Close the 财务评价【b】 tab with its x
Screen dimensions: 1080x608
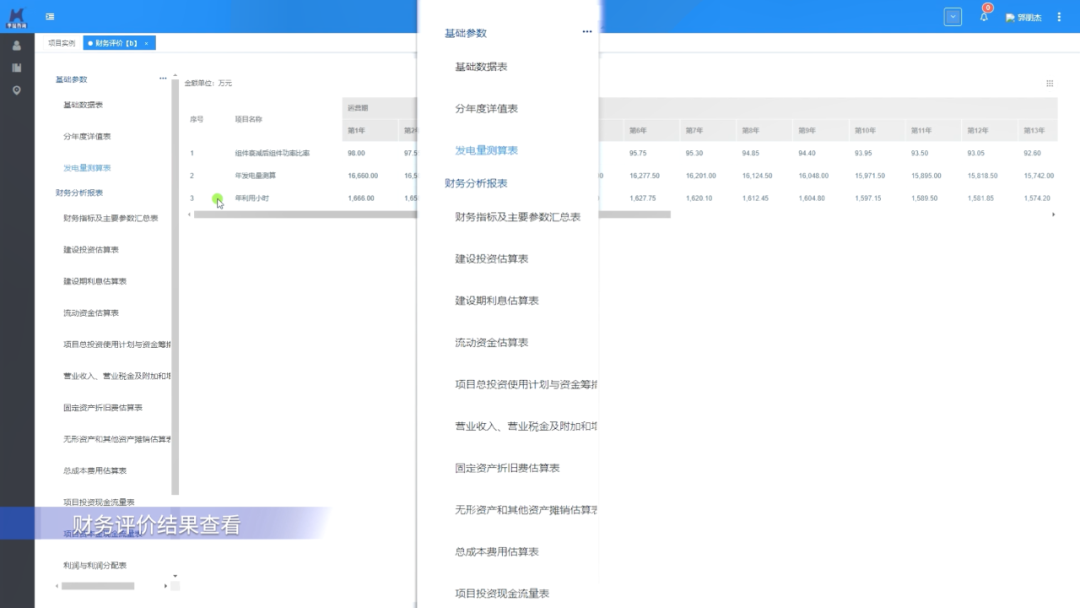pos(146,43)
